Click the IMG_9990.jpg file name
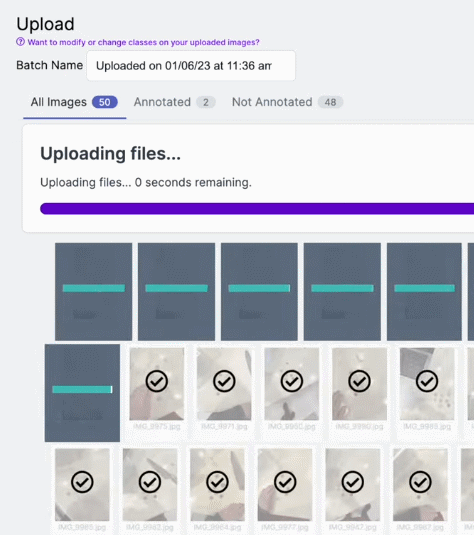The width and height of the screenshot is (474, 535). tap(359, 426)
